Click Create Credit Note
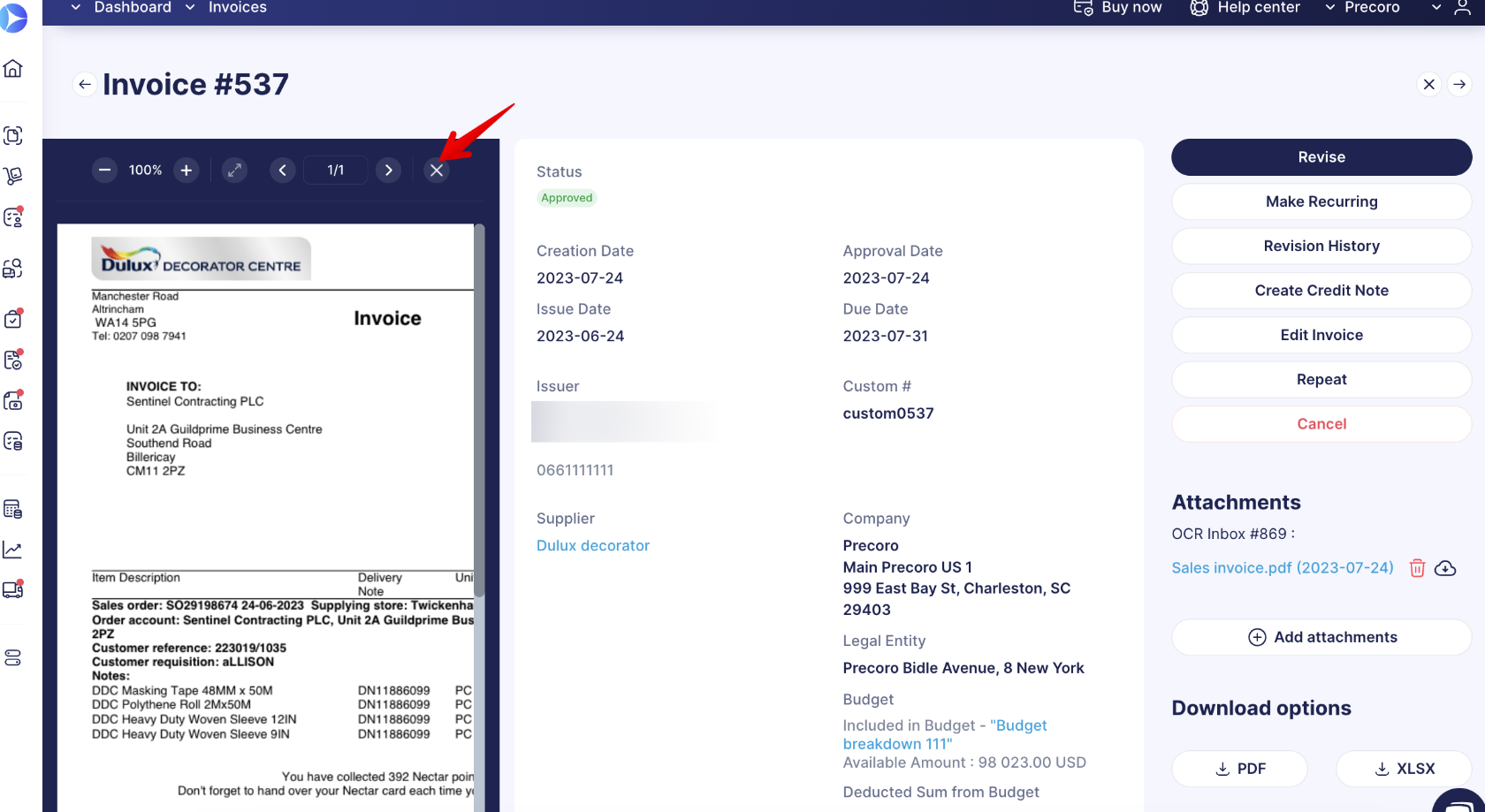The image size is (1485, 812). 1321,291
